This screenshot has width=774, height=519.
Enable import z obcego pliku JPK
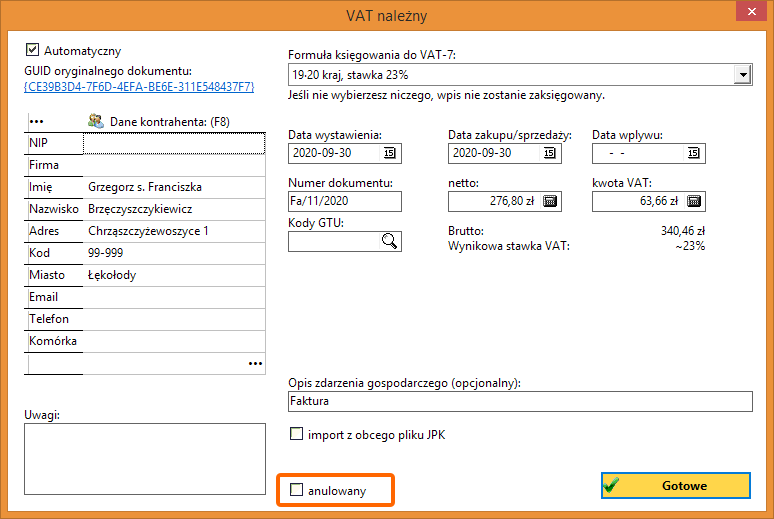click(x=296, y=434)
